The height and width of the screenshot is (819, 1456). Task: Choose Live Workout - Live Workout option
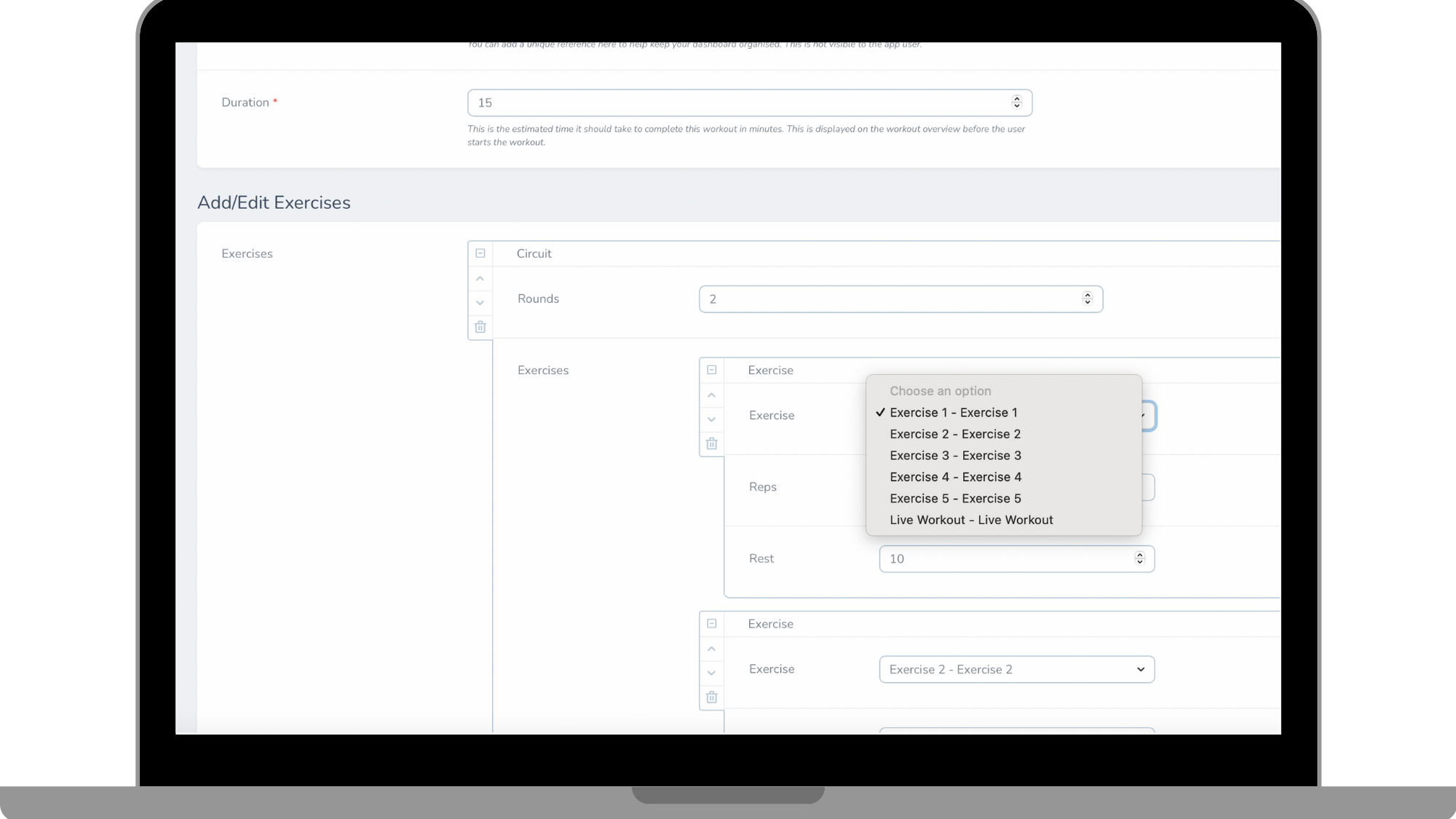(x=971, y=520)
